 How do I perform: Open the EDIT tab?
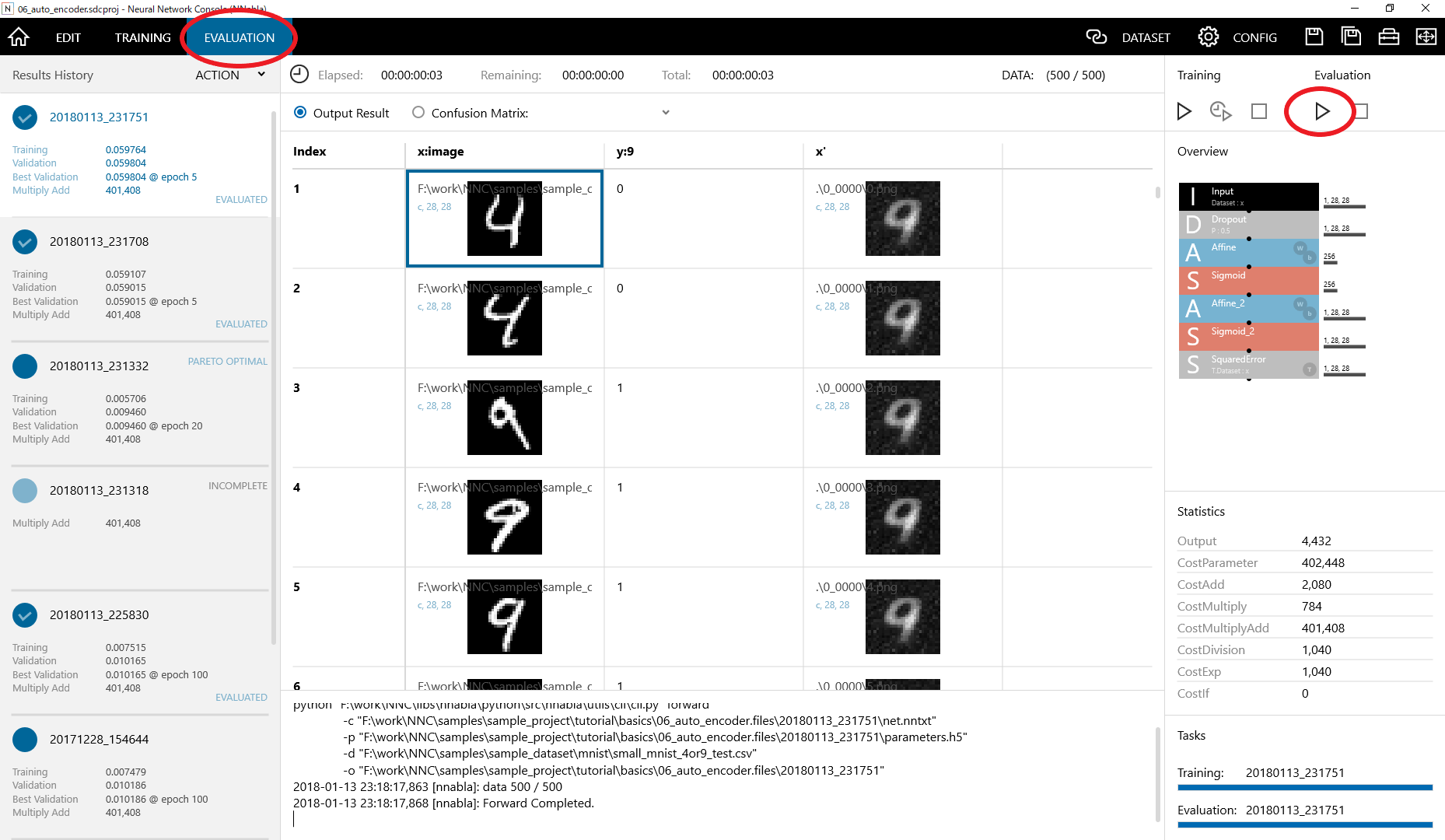(68, 37)
